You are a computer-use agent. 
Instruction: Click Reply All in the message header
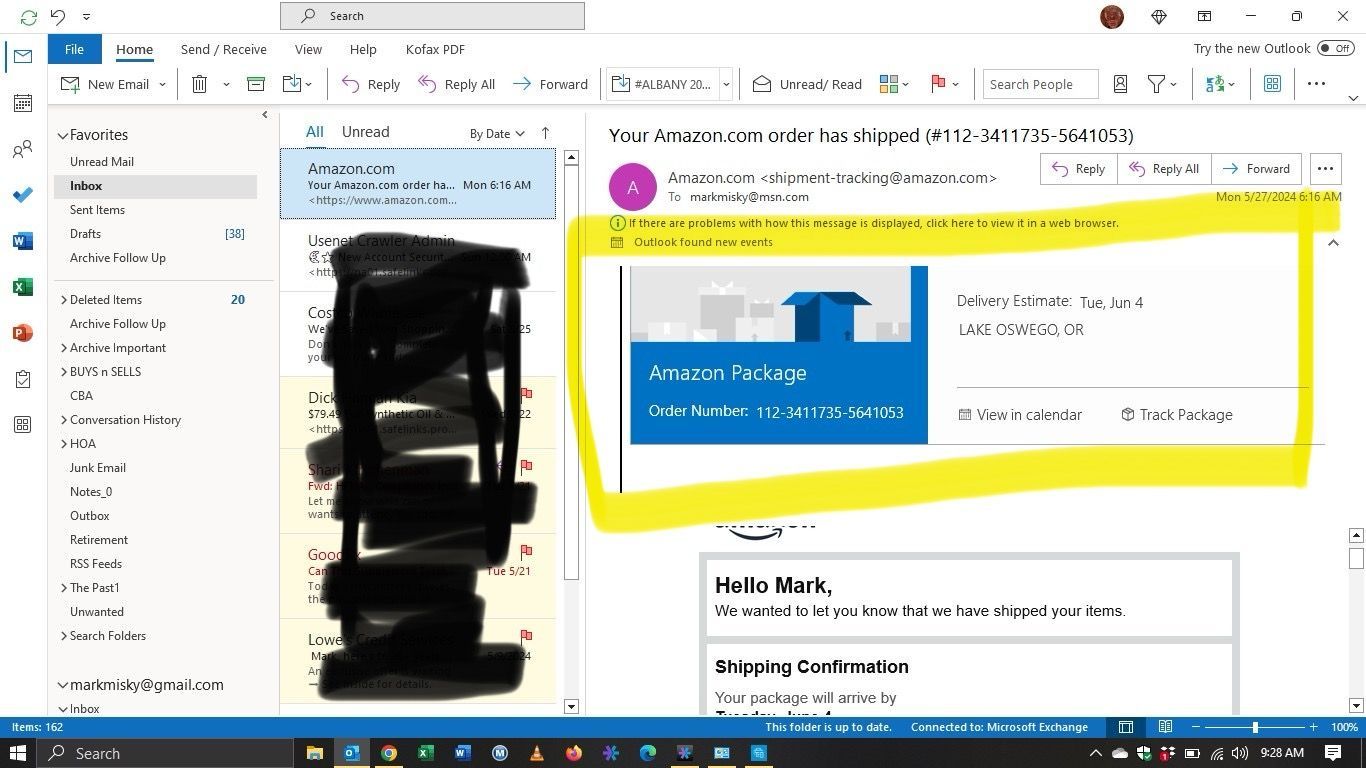pos(1163,169)
